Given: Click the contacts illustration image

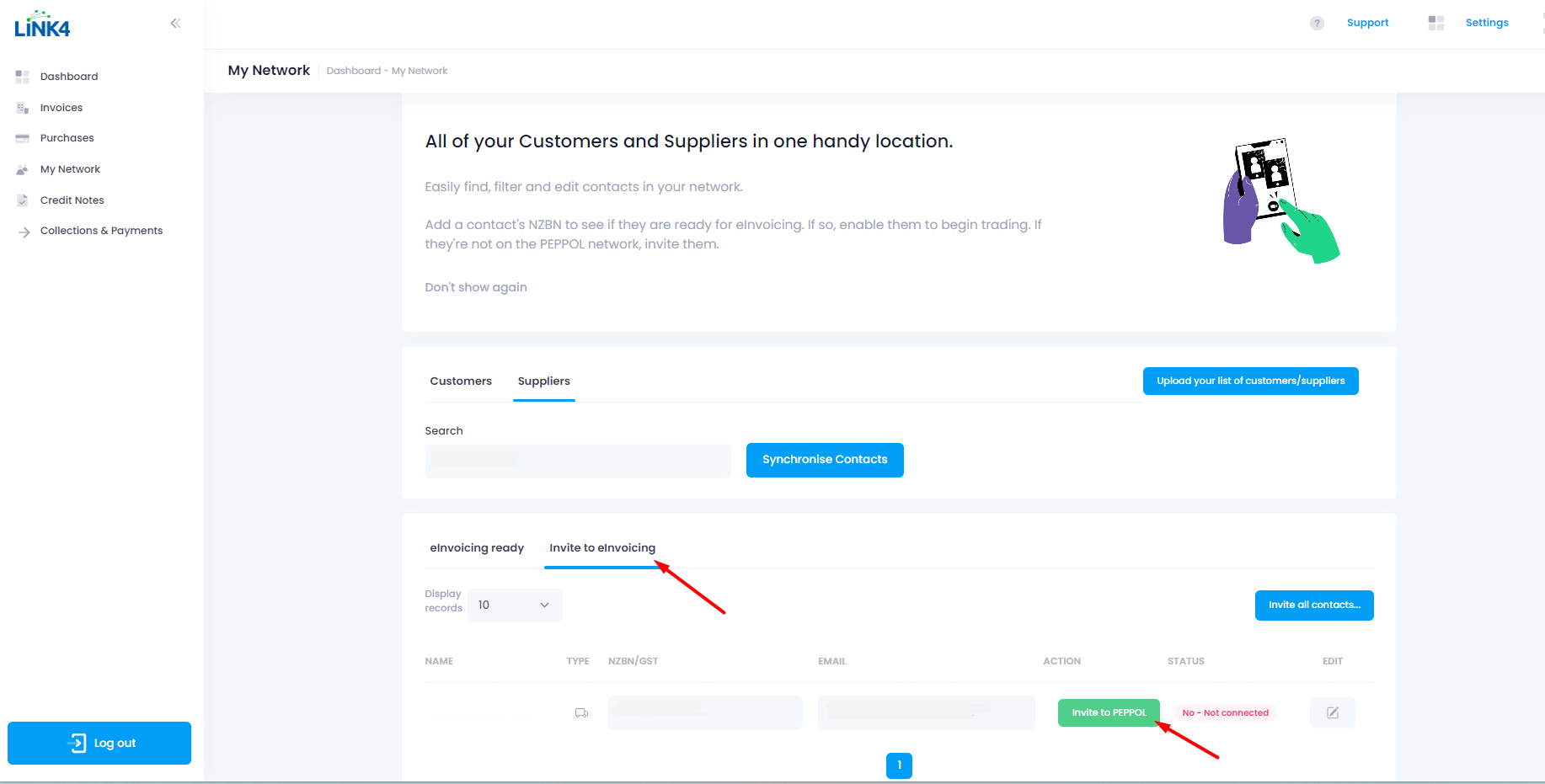Looking at the screenshot, I should coord(1280,200).
